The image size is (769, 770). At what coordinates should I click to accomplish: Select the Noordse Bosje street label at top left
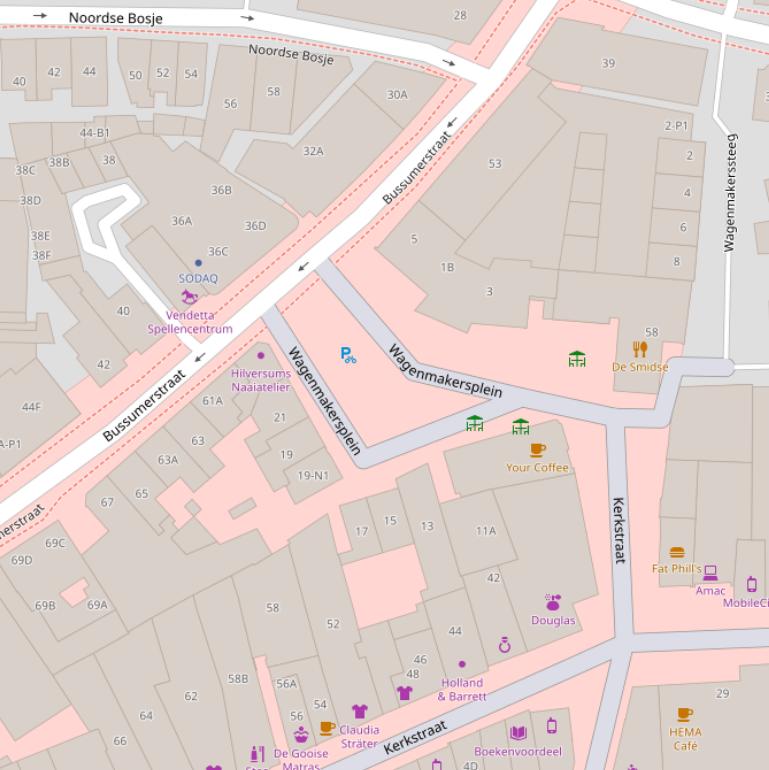click(115, 18)
